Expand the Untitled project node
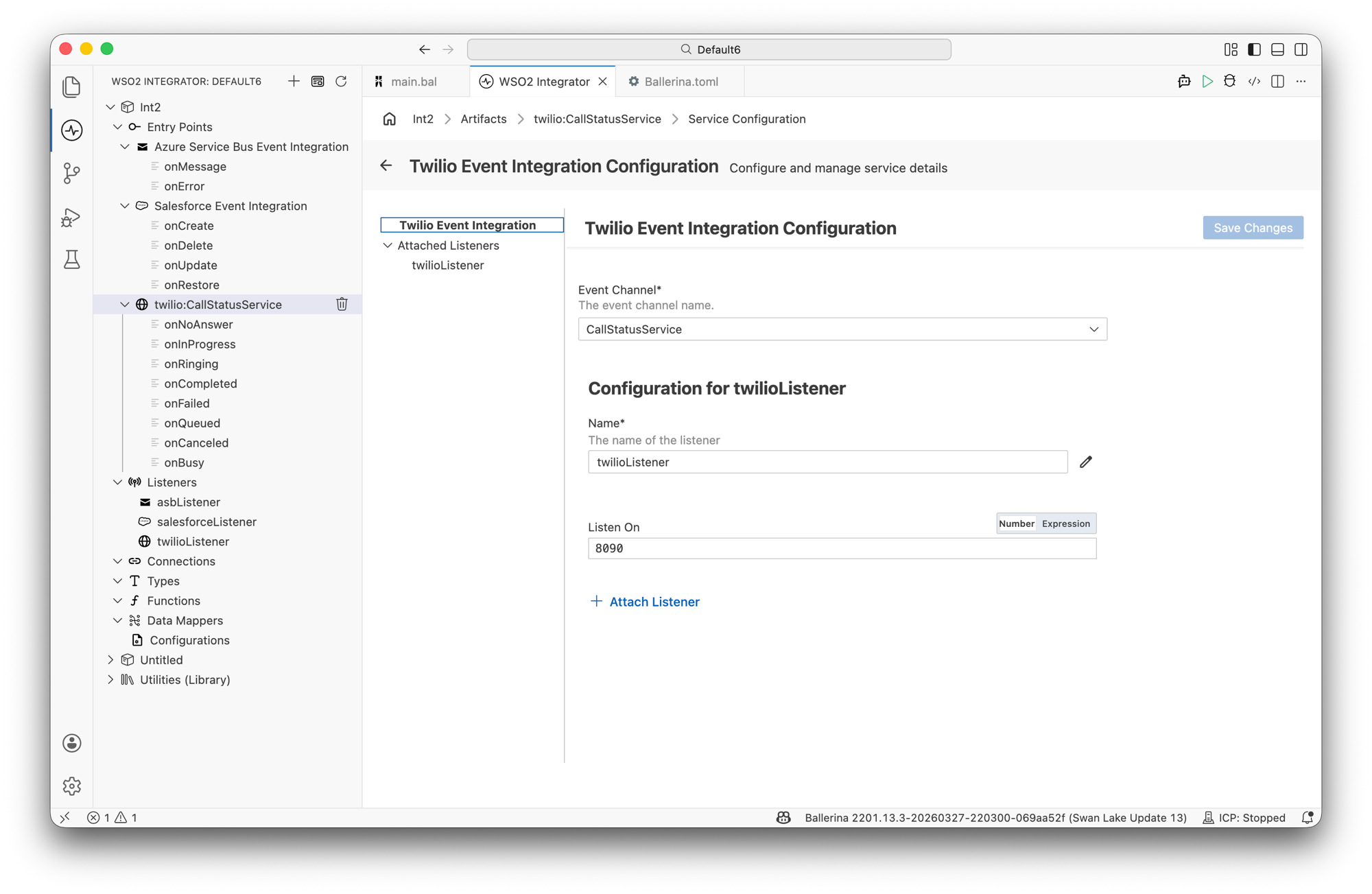1372x894 pixels. (x=110, y=660)
